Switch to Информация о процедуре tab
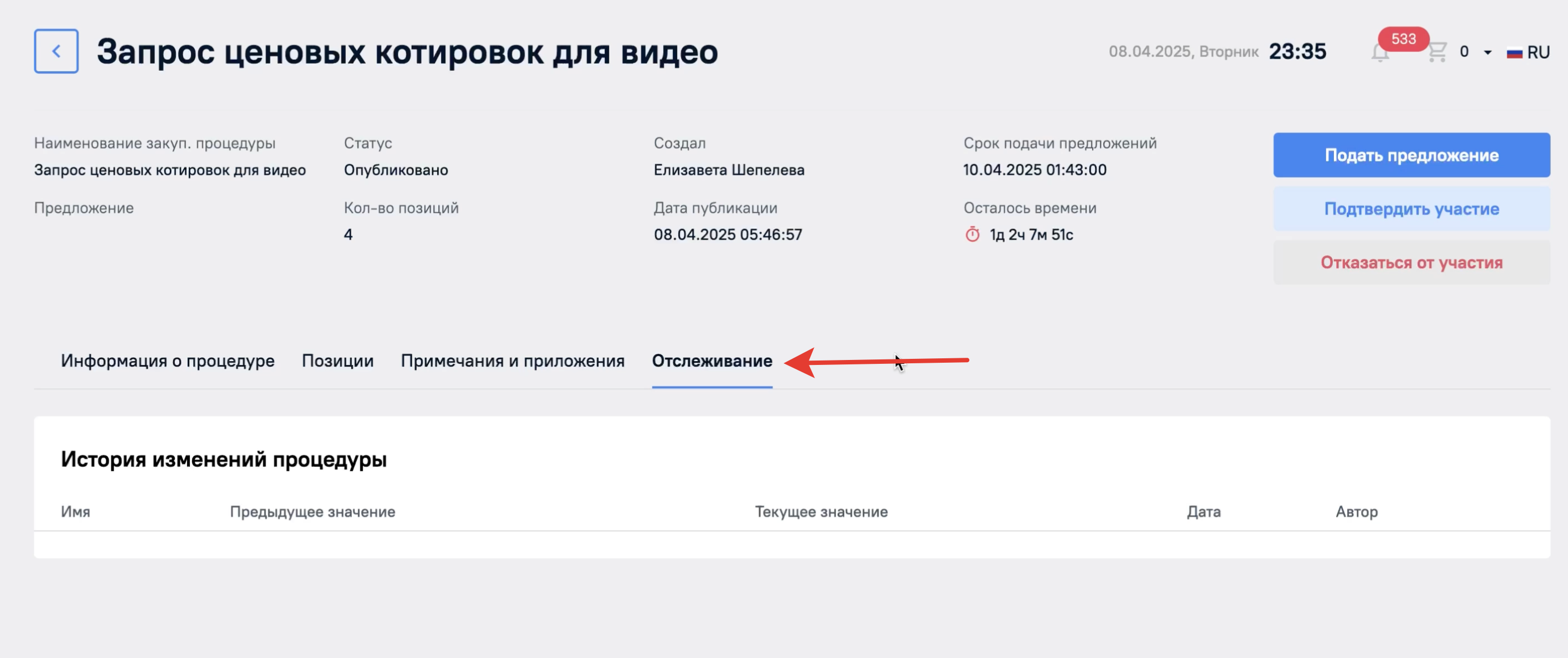This screenshot has width=1568, height=658. coord(168,361)
